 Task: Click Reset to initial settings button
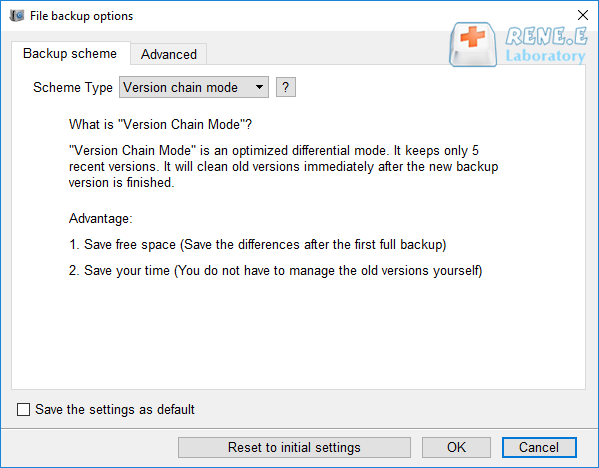tap(294, 447)
